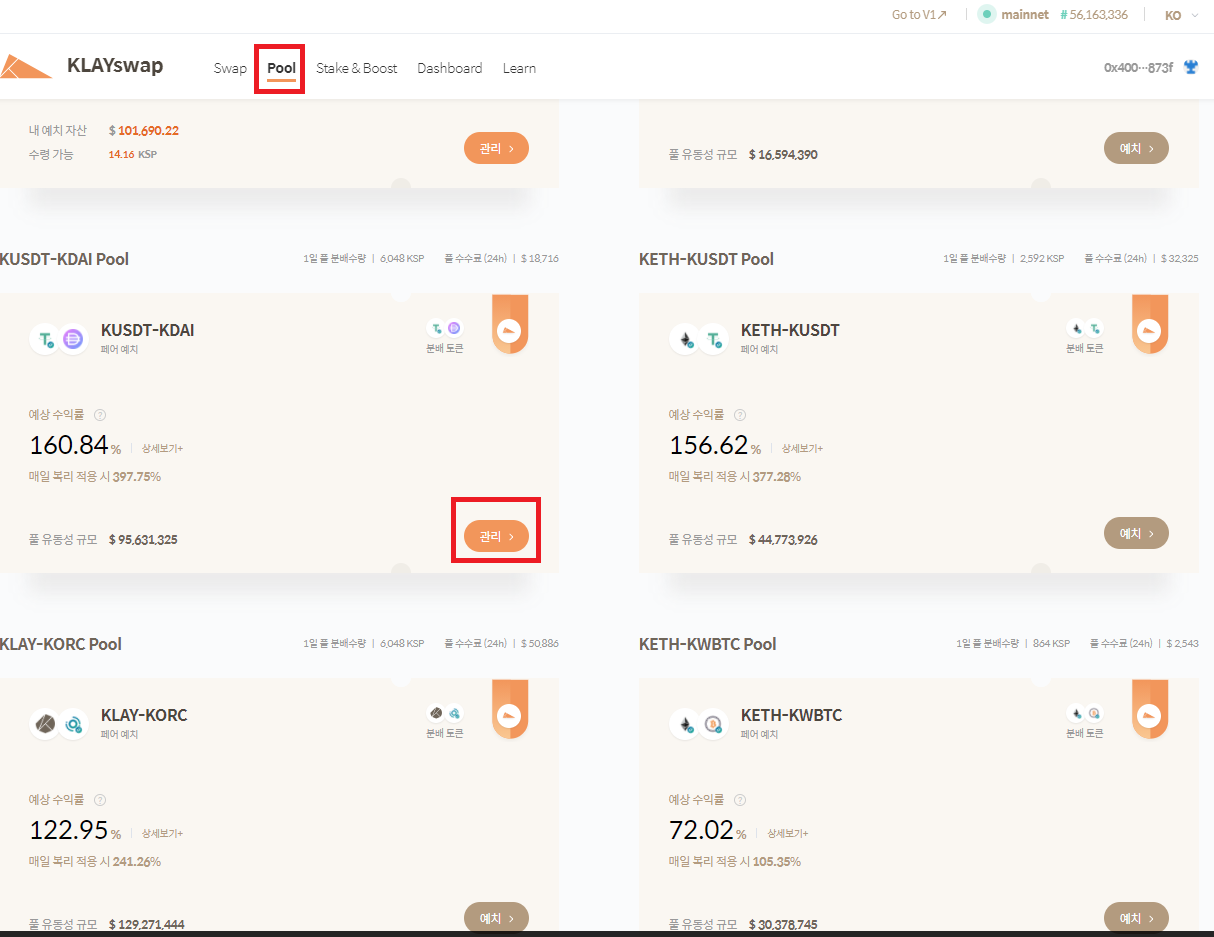Image resolution: width=1214 pixels, height=937 pixels.
Task: Click the top-left 관리 button
Action: pyautogui.click(x=496, y=148)
